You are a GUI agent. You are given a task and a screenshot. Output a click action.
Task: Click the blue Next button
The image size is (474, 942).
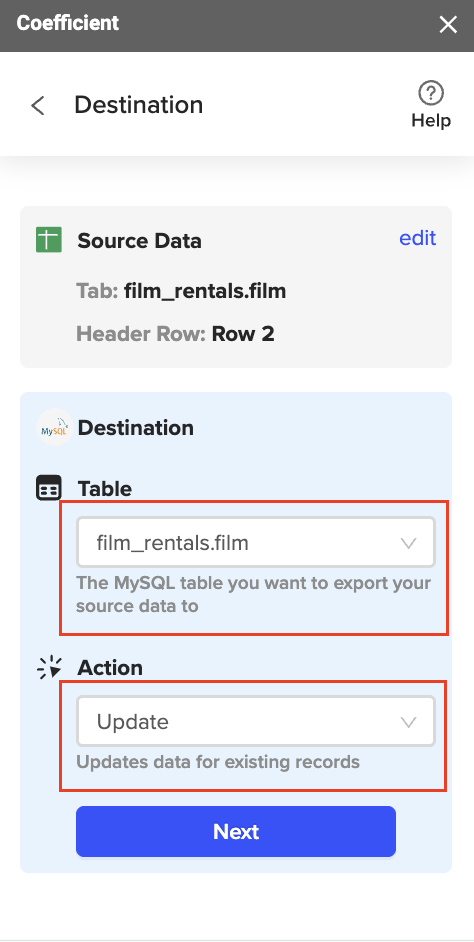tap(235, 831)
